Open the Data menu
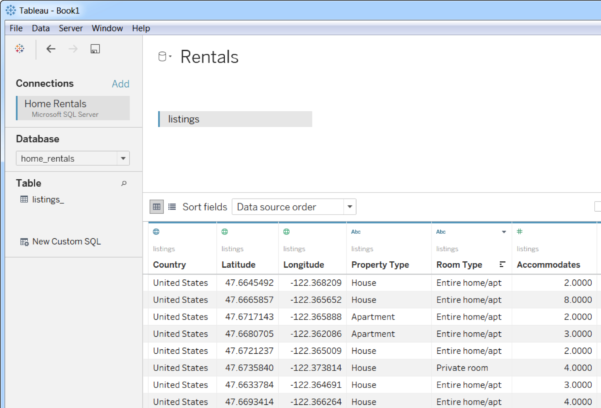Image resolution: width=601 pixels, height=408 pixels. (40, 28)
